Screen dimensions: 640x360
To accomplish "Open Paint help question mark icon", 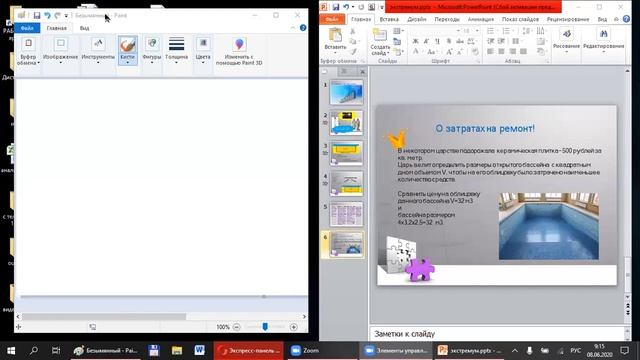I will [x=303, y=28].
